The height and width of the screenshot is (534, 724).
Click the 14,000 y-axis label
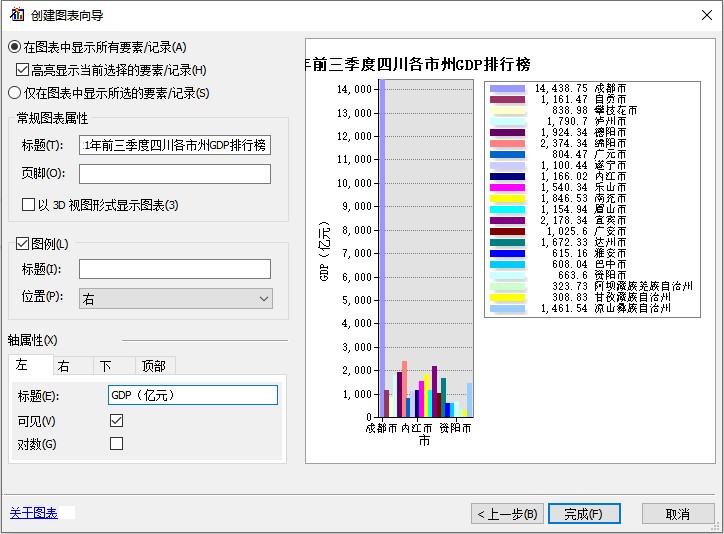(x=354, y=90)
